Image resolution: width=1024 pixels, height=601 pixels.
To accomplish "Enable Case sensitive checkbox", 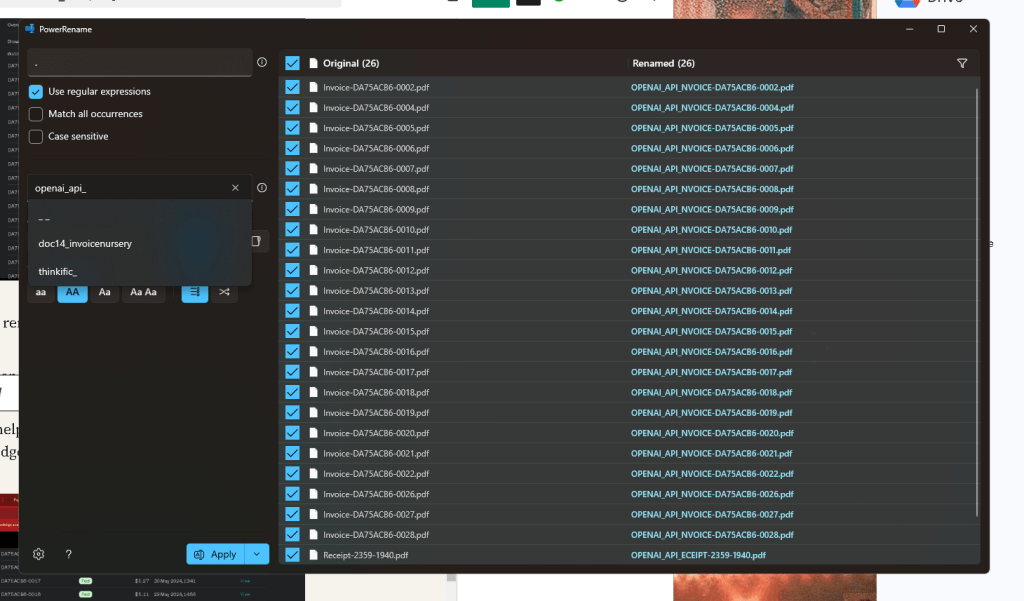I will pos(36,137).
